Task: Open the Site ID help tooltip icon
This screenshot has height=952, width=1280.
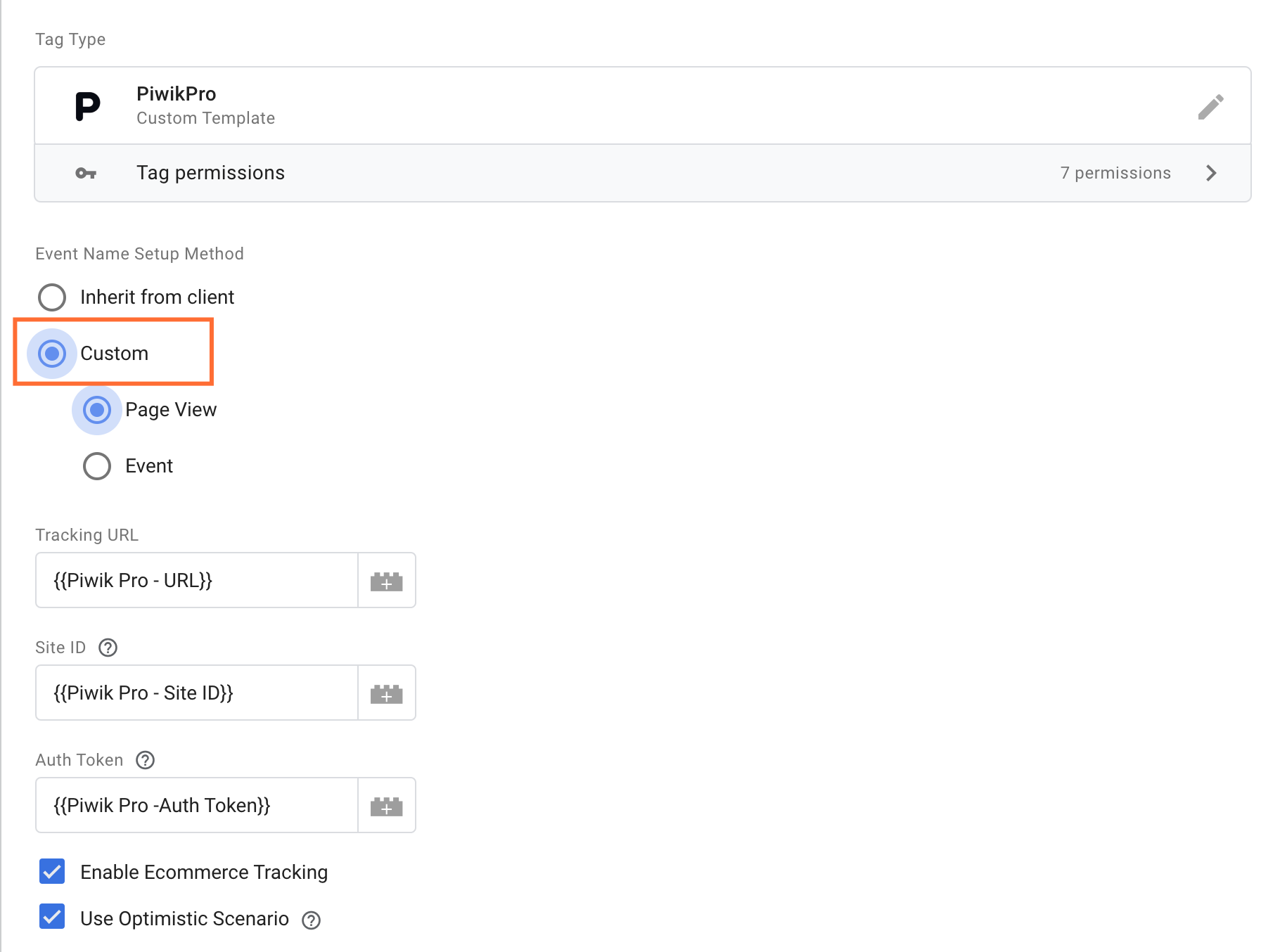Action: (x=108, y=648)
